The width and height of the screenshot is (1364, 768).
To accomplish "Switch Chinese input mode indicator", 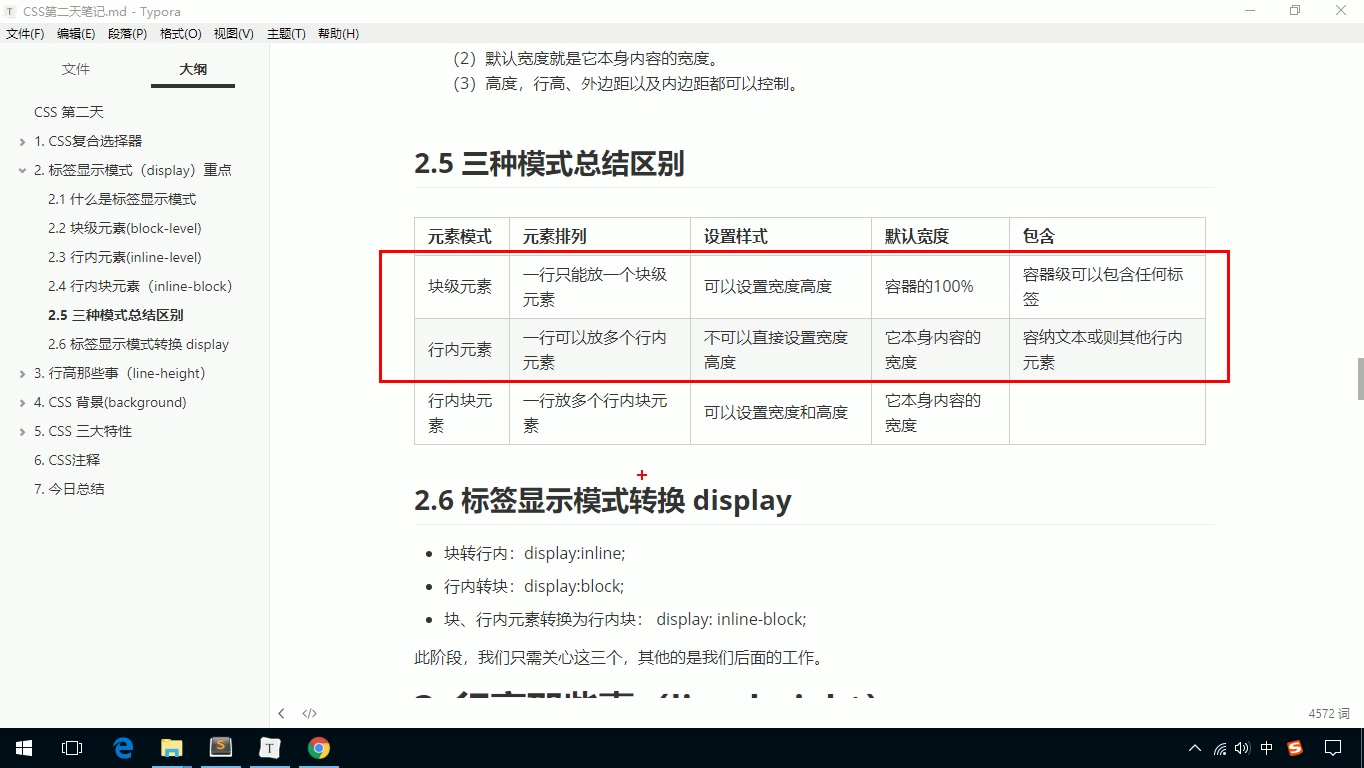I will coord(1267,748).
